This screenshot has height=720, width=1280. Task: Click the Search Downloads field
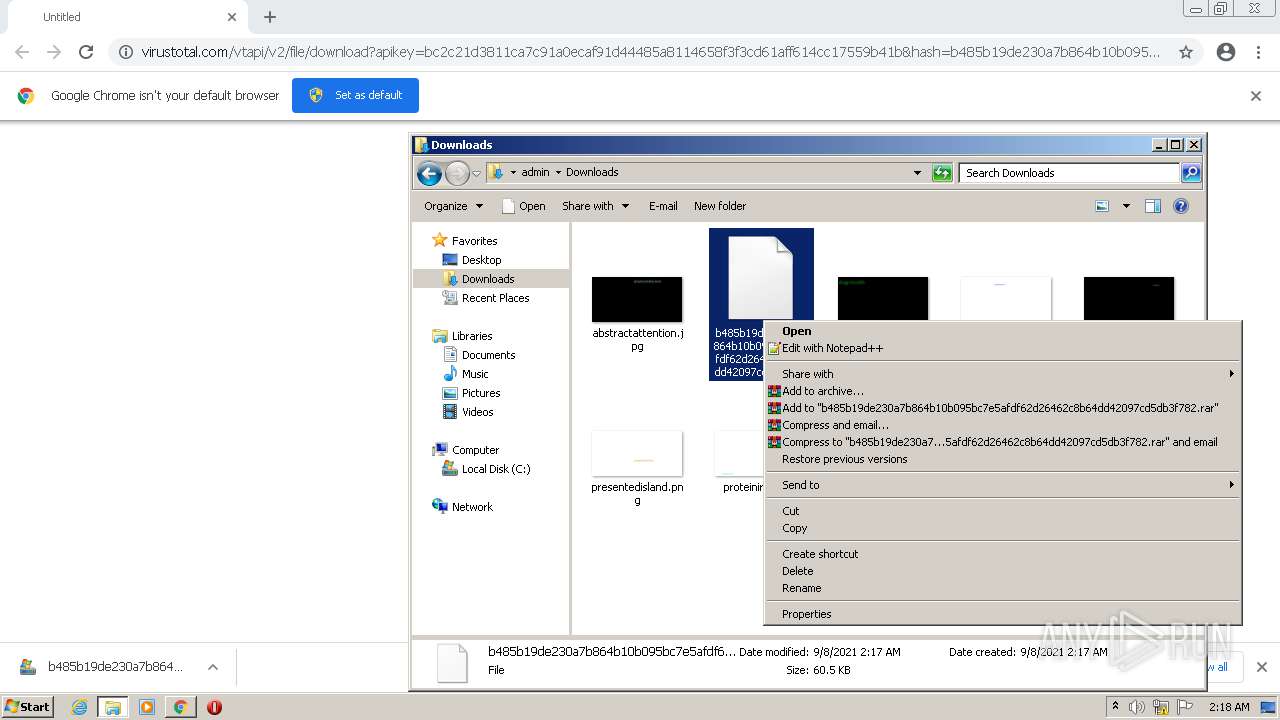[x=1069, y=173]
